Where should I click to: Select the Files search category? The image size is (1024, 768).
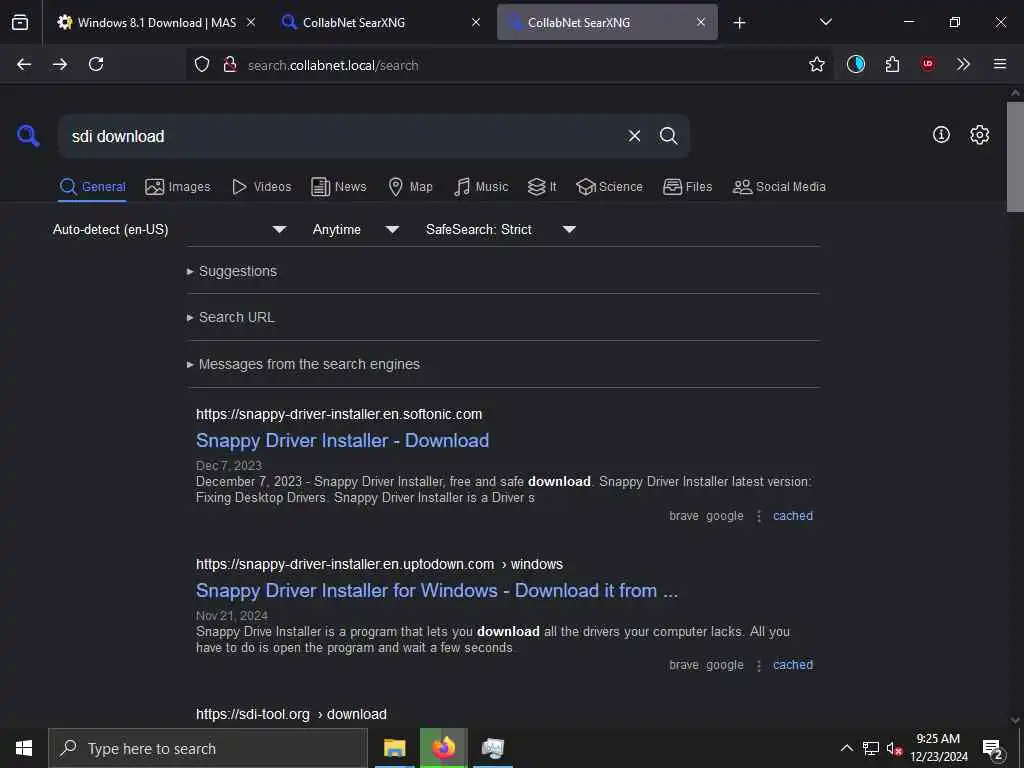click(688, 187)
